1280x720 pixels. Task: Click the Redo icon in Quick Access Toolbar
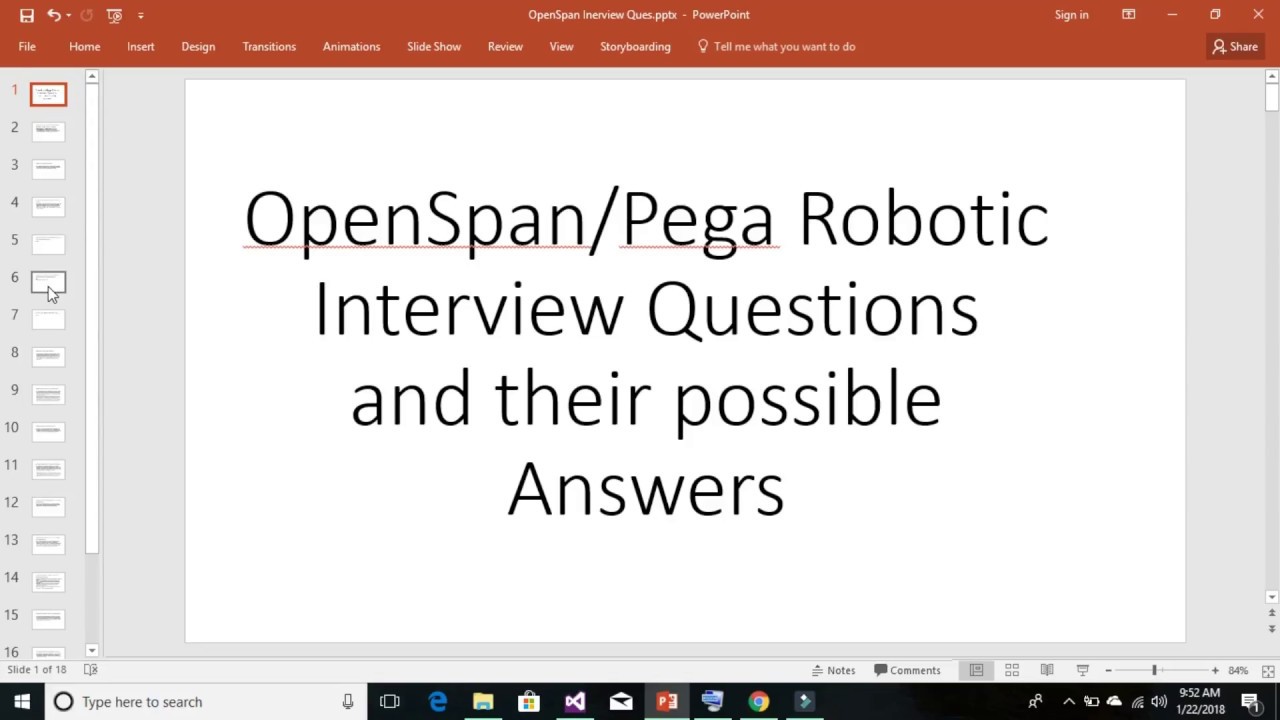coord(86,15)
